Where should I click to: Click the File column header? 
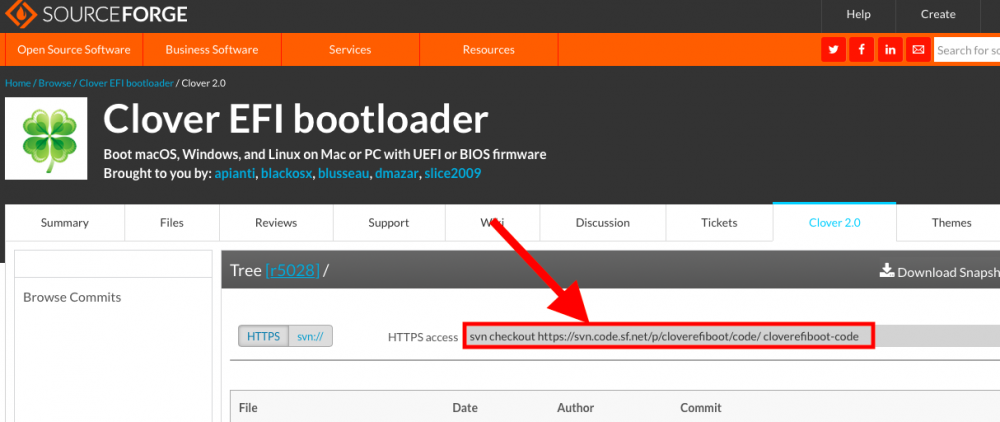[x=248, y=407]
